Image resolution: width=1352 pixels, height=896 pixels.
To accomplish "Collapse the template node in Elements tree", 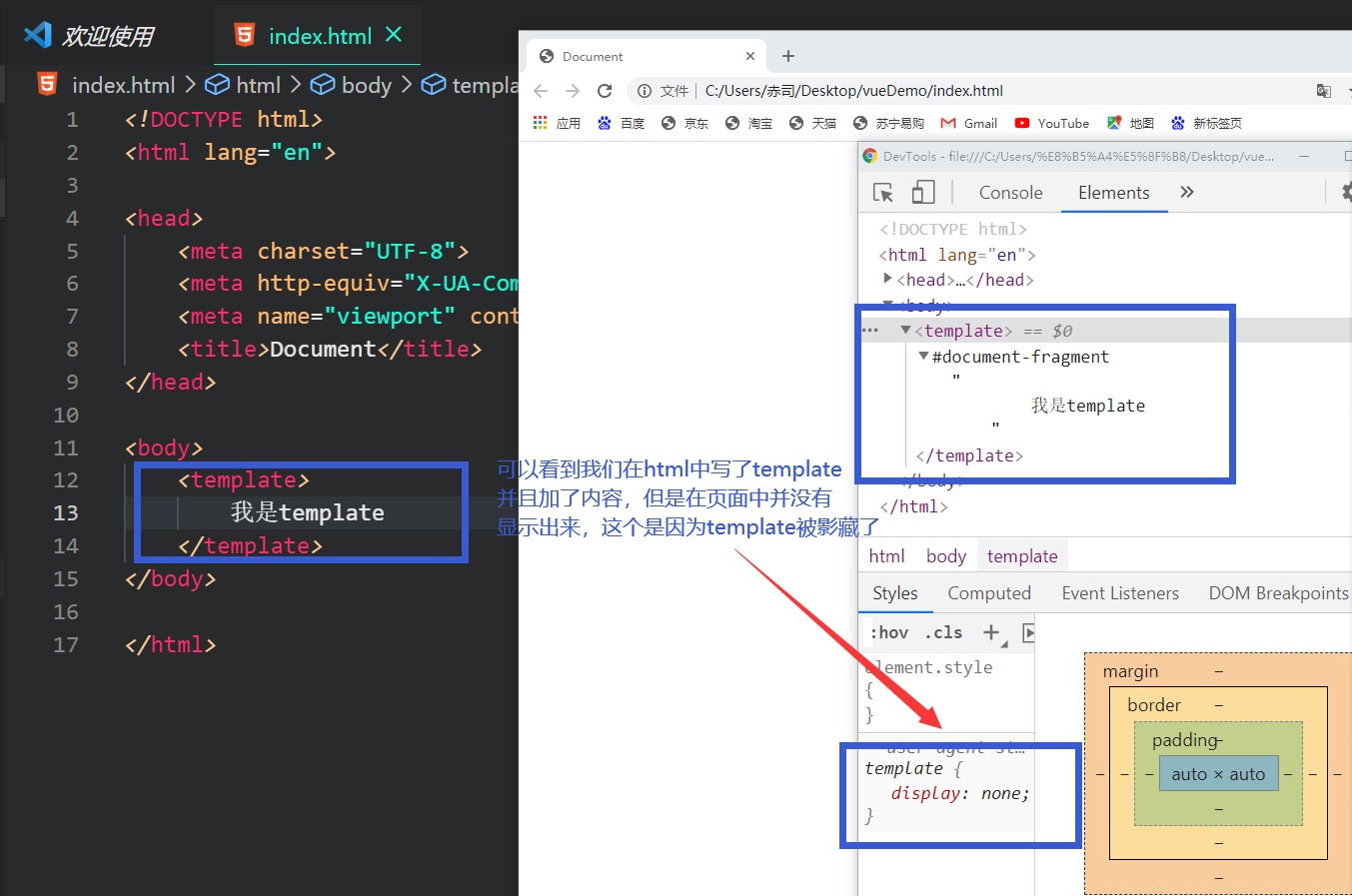I will (x=905, y=330).
